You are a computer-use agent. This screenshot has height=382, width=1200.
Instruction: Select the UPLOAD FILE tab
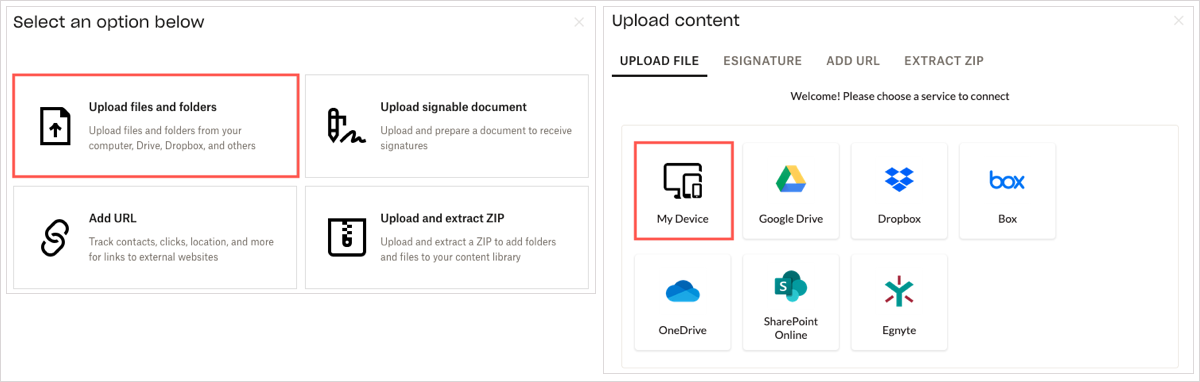[659, 61]
